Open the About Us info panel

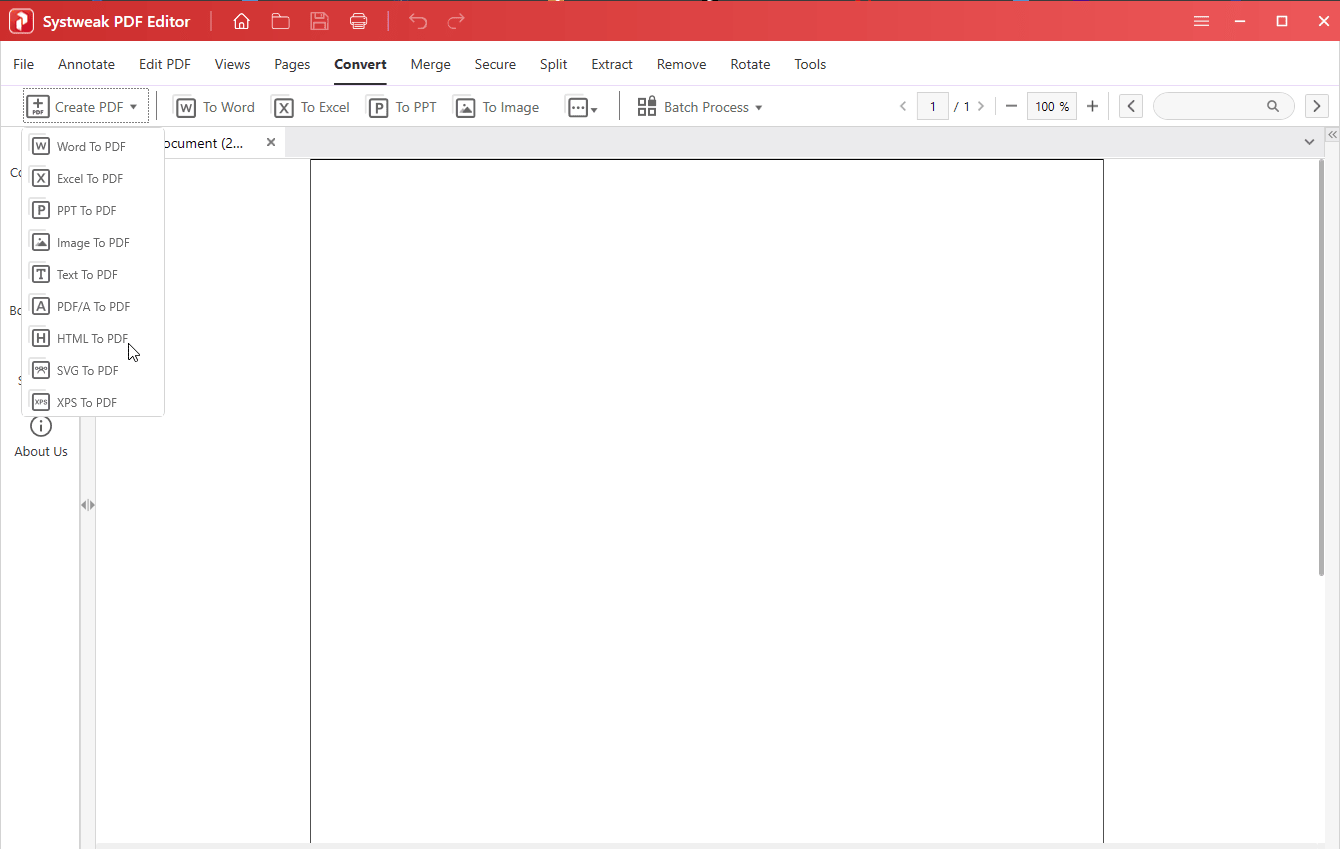[41, 437]
